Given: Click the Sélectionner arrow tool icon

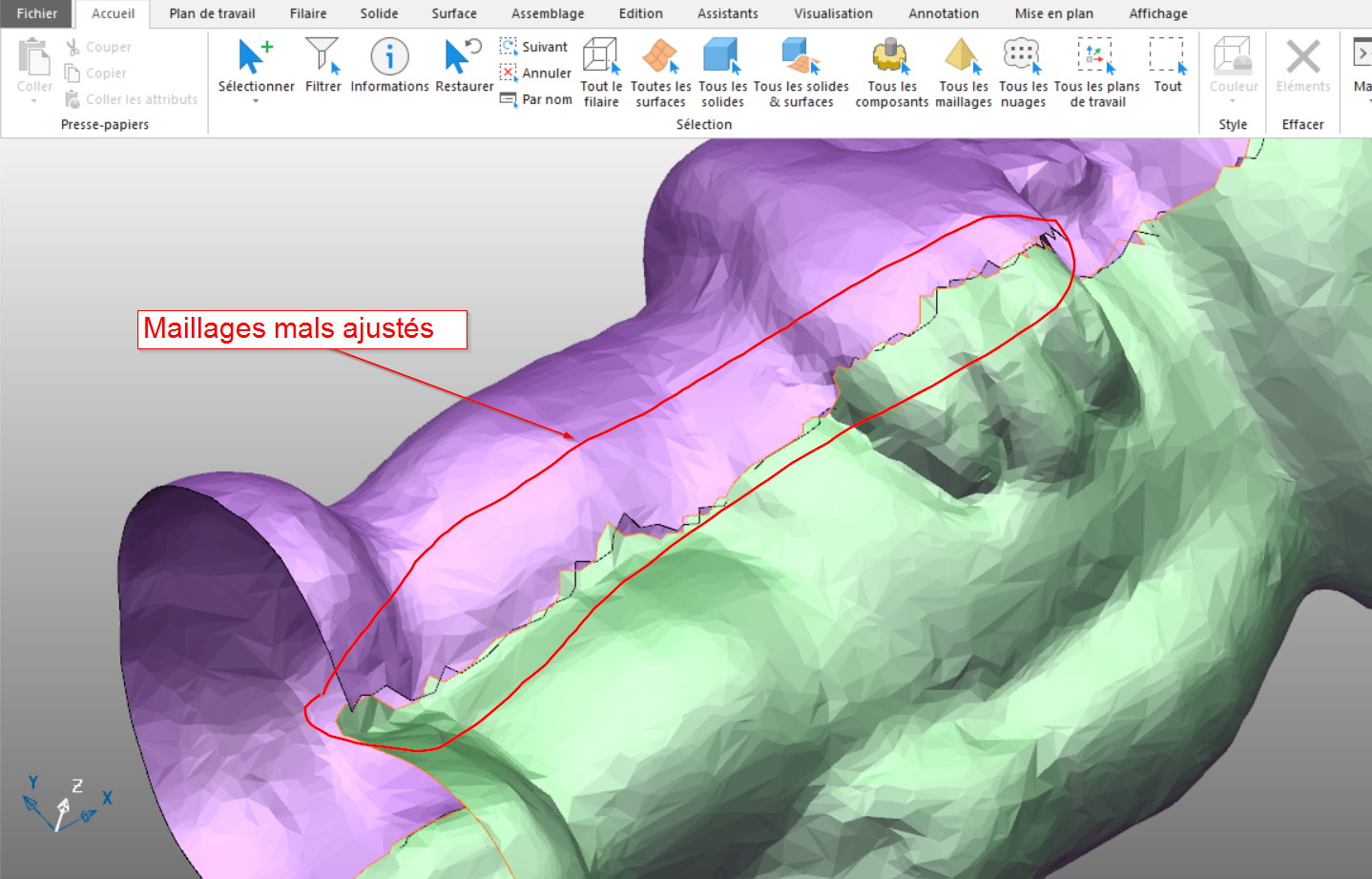Looking at the screenshot, I should point(255,56).
